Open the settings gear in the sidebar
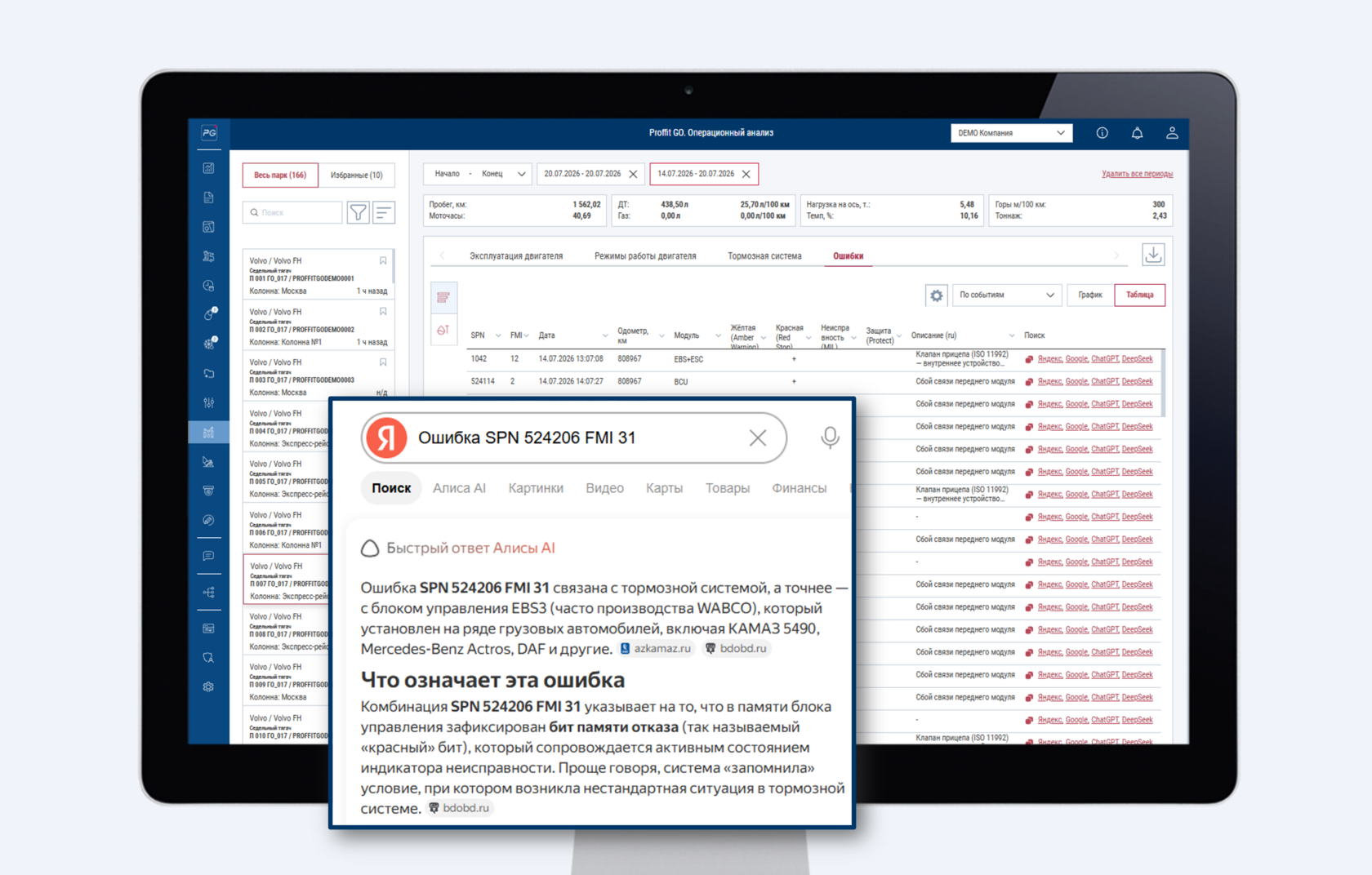The image size is (1372, 875). point(209,687)
